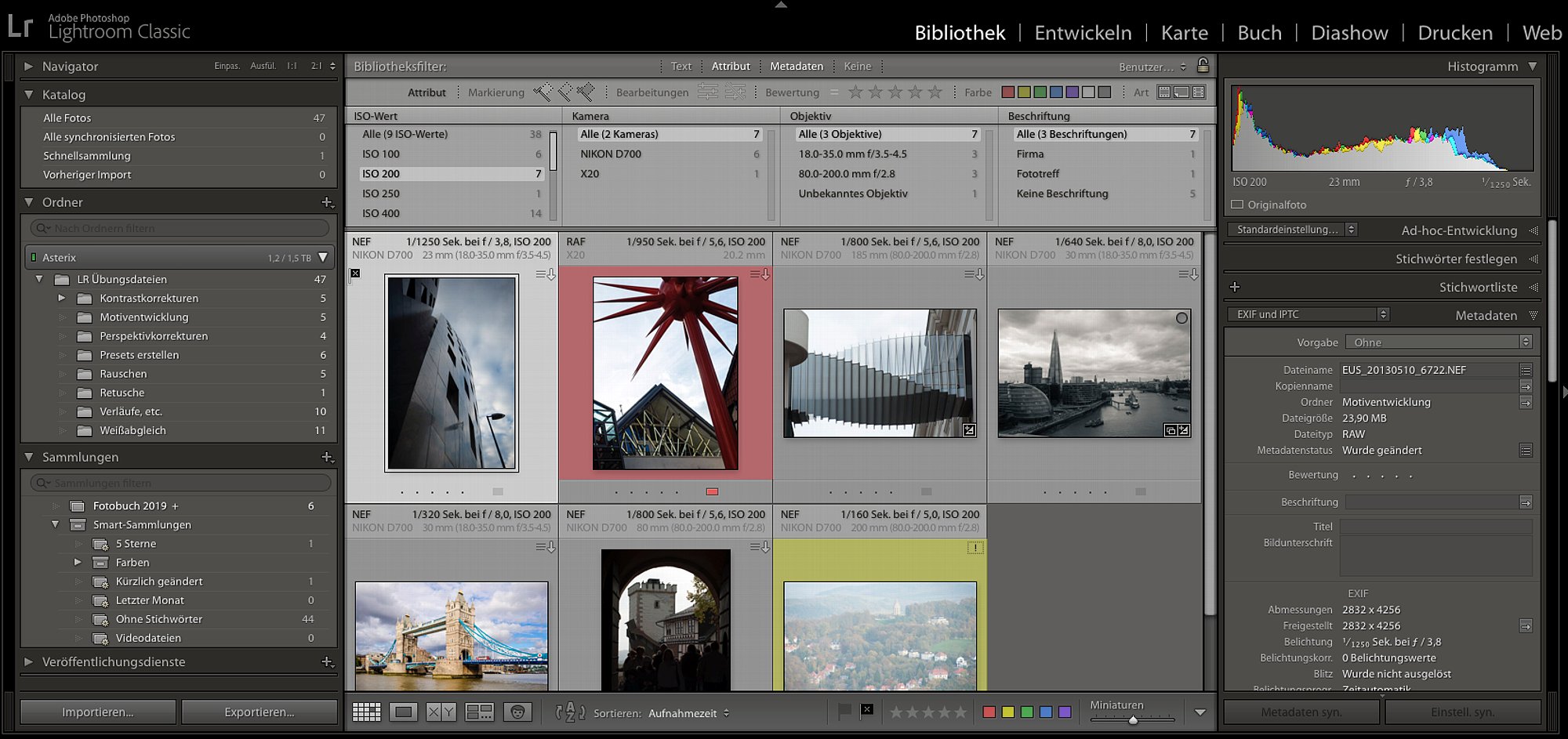Collapse the Smart-Sammlungen set

click(x=55, y=524)
